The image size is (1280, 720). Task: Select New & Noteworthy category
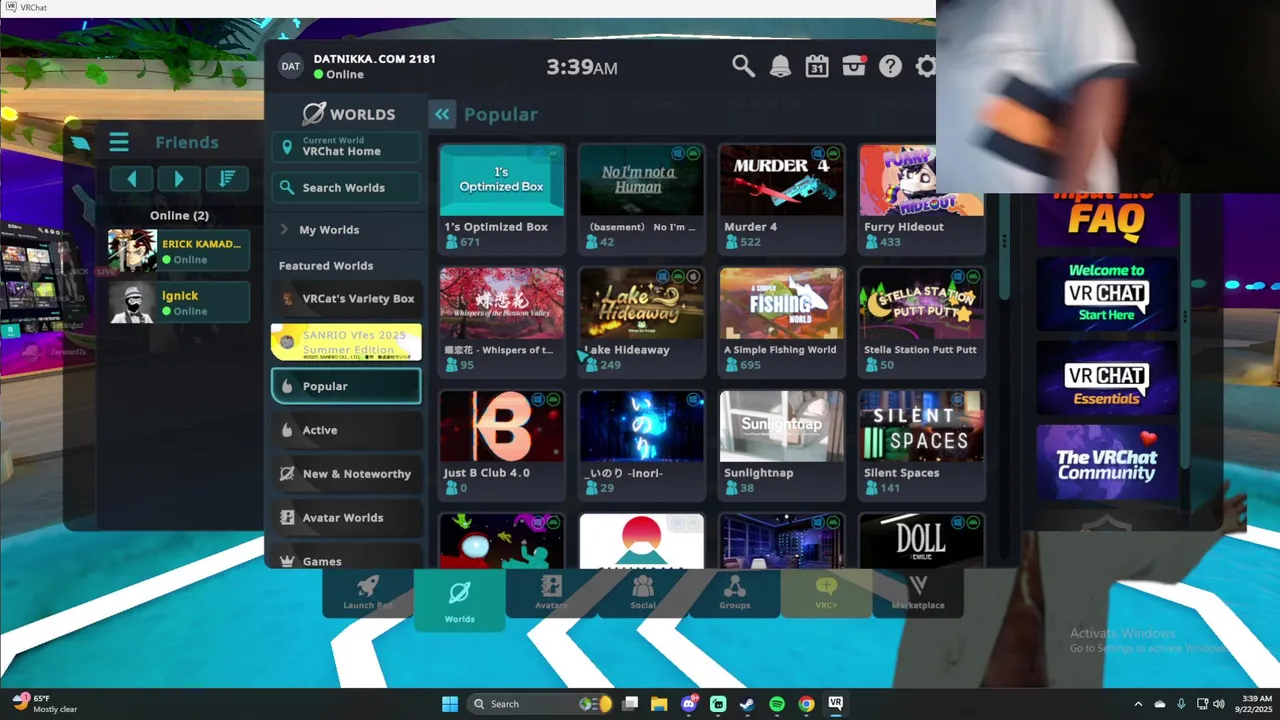coord(346,474)
